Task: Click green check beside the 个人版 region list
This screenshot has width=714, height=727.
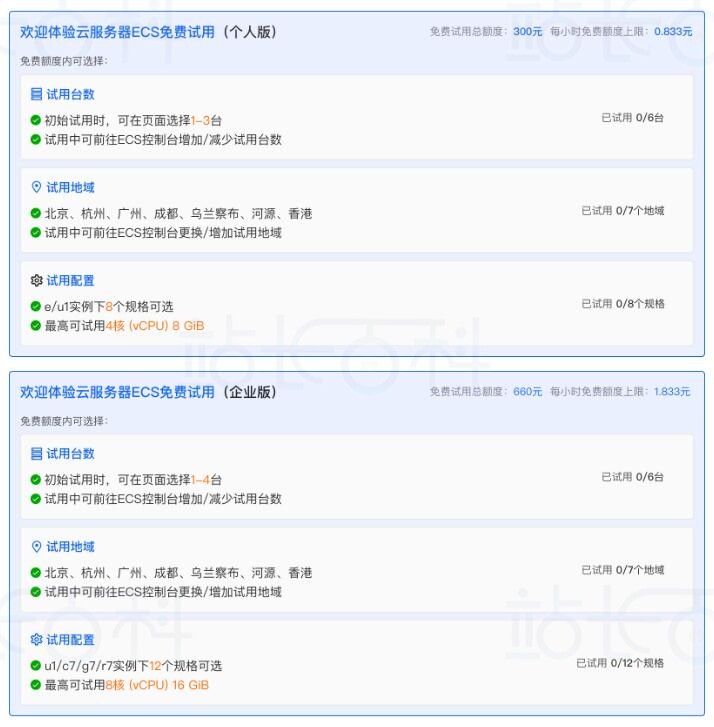Action: point(36,213)
